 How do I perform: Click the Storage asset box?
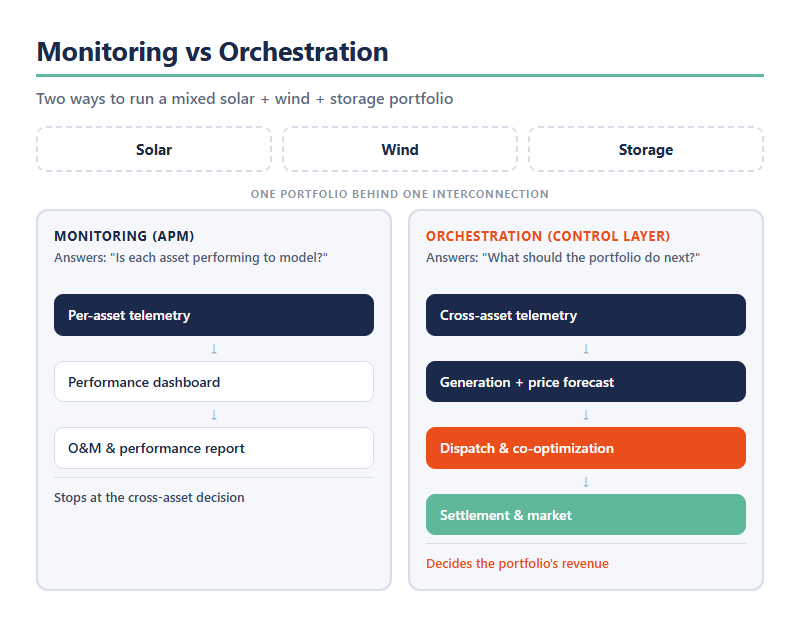[x=646, y=149]
